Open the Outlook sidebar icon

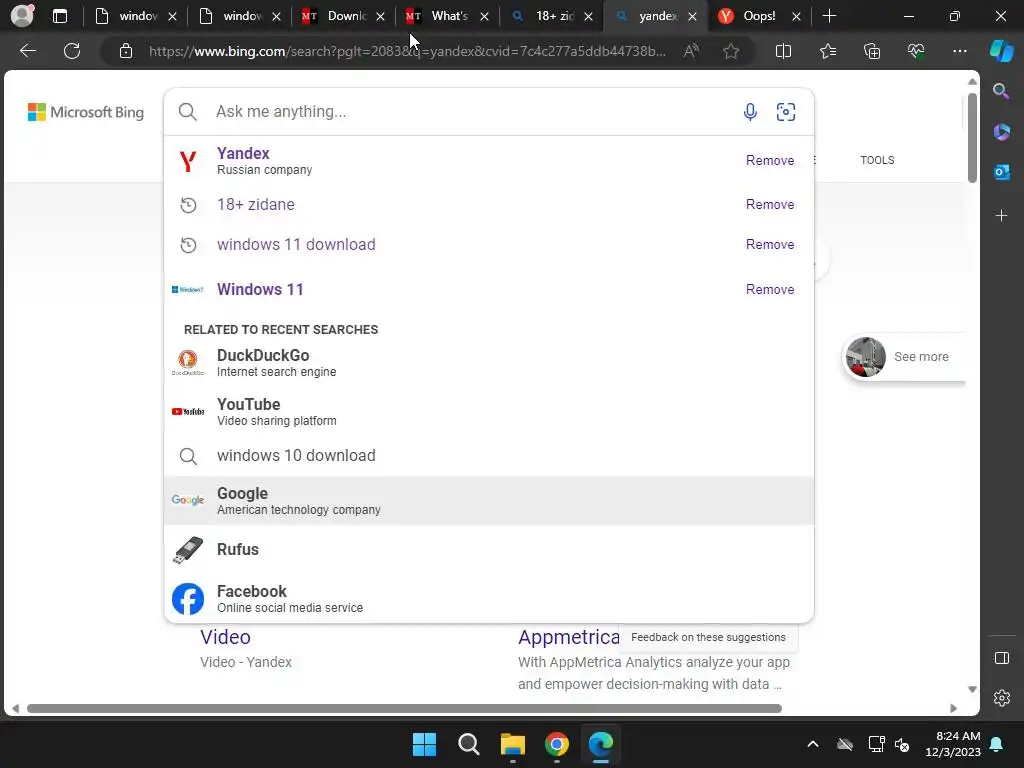coord(1001,172)
